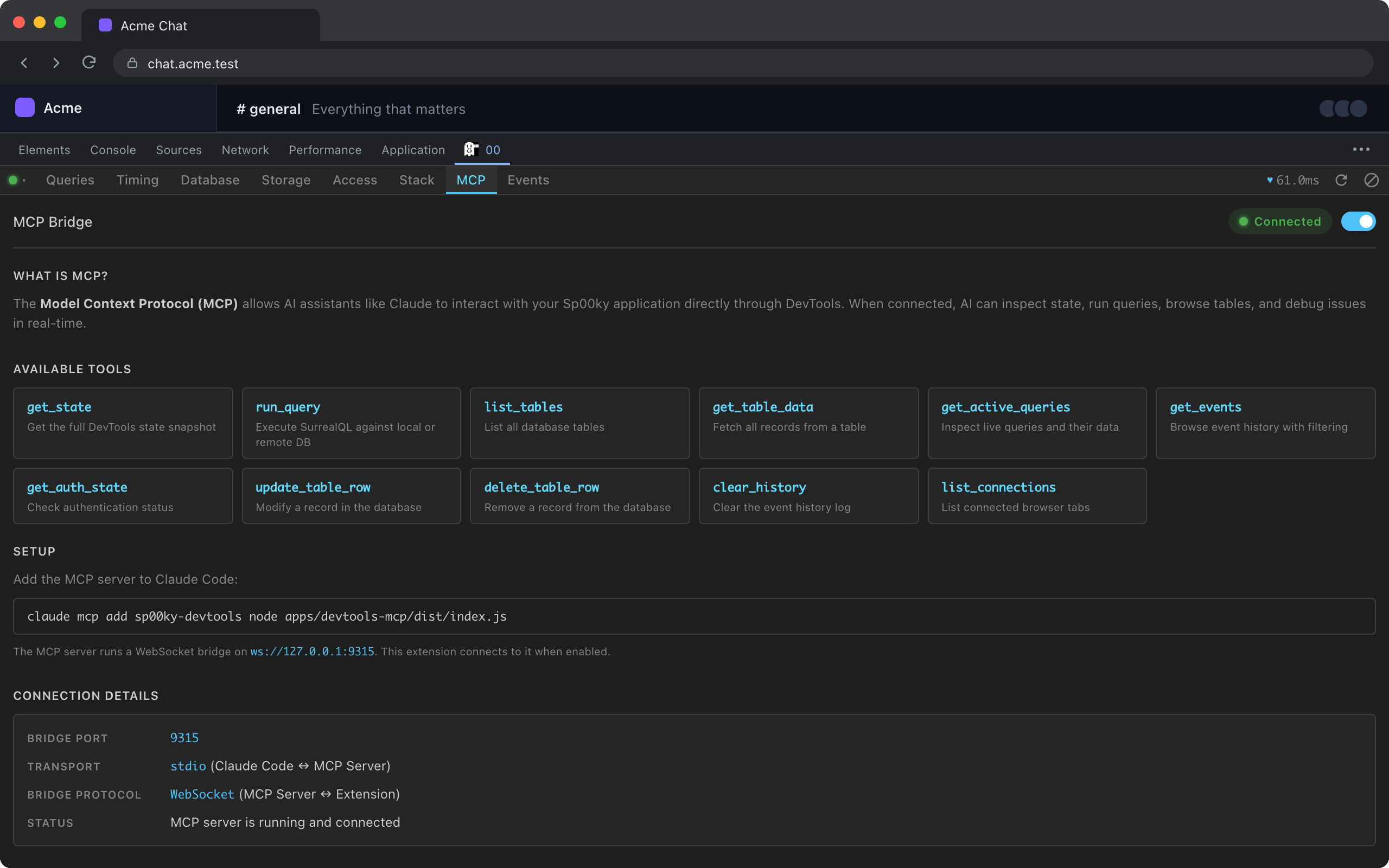Screen dimensions: 1389x868
Task: Select the Queries sub-tab
Action: pyautogui.click(x=70, y=180)
